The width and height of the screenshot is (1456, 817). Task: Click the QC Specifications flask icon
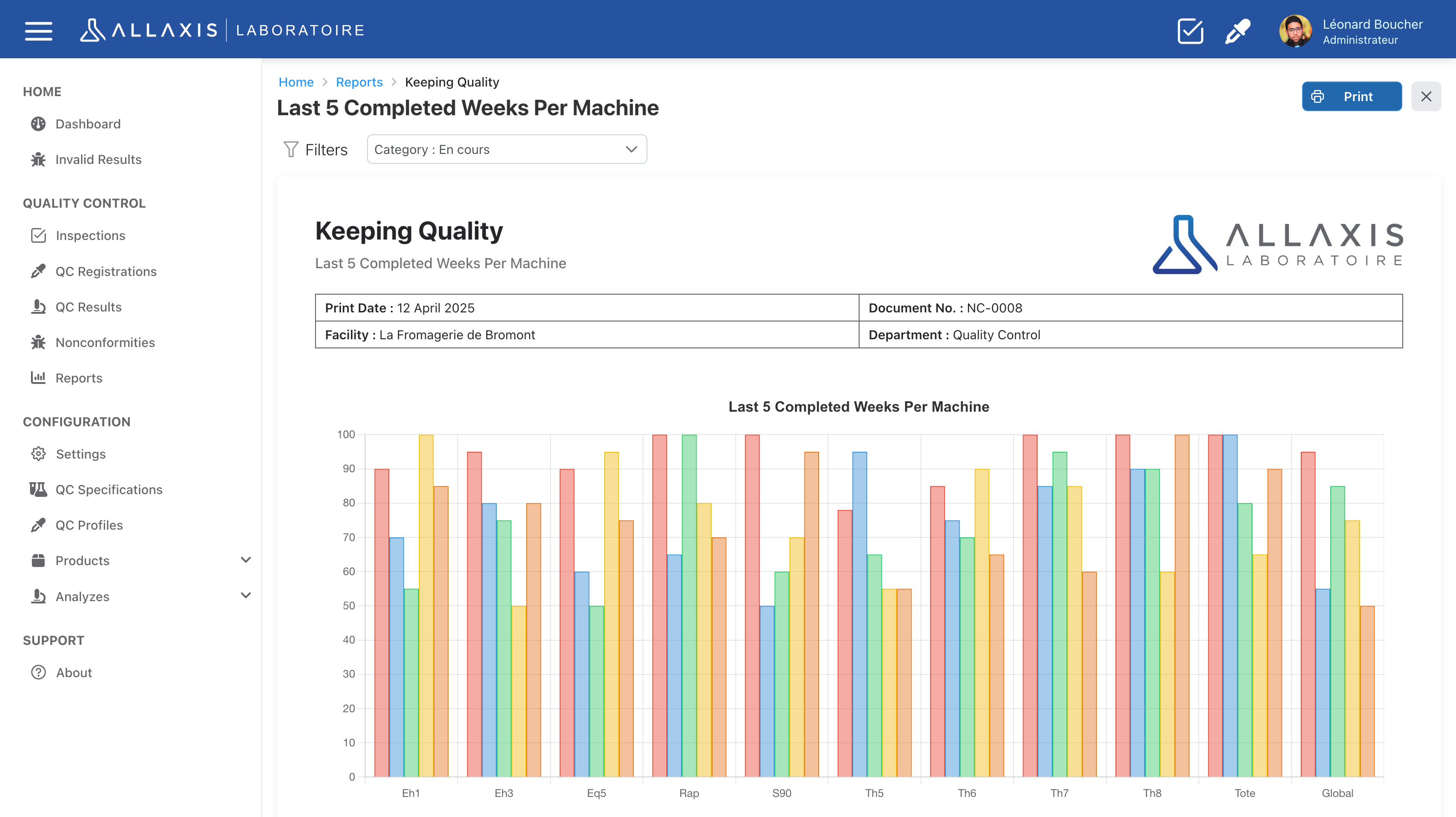[38, 490]
